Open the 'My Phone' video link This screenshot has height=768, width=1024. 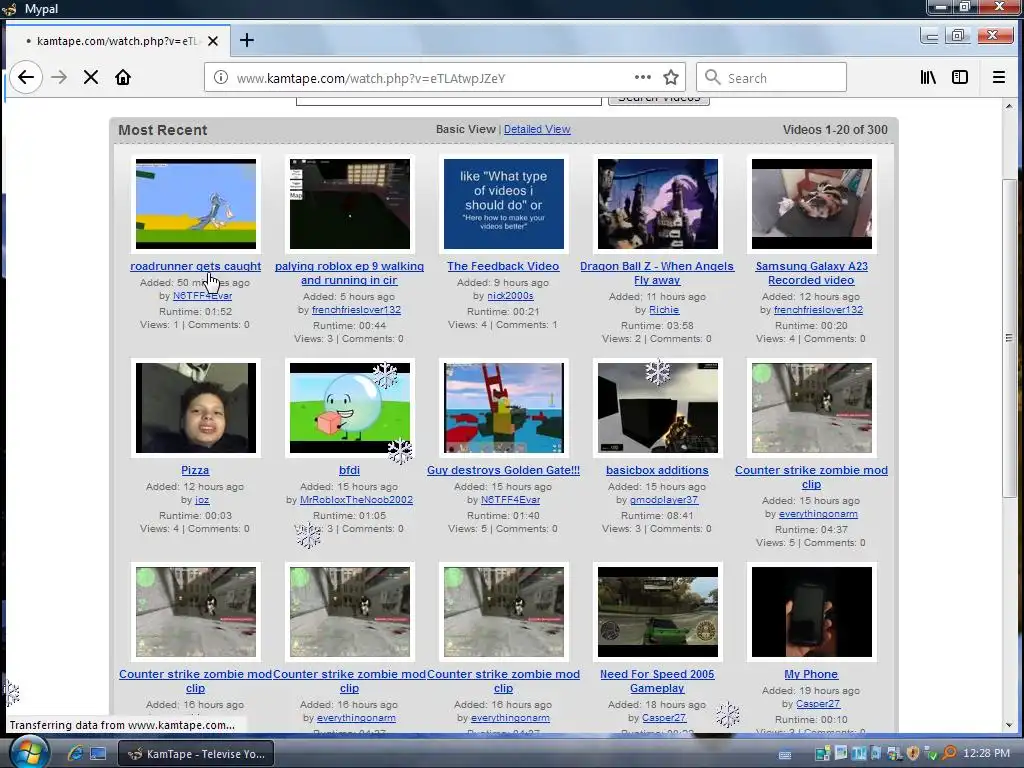[x=811, y=674]
